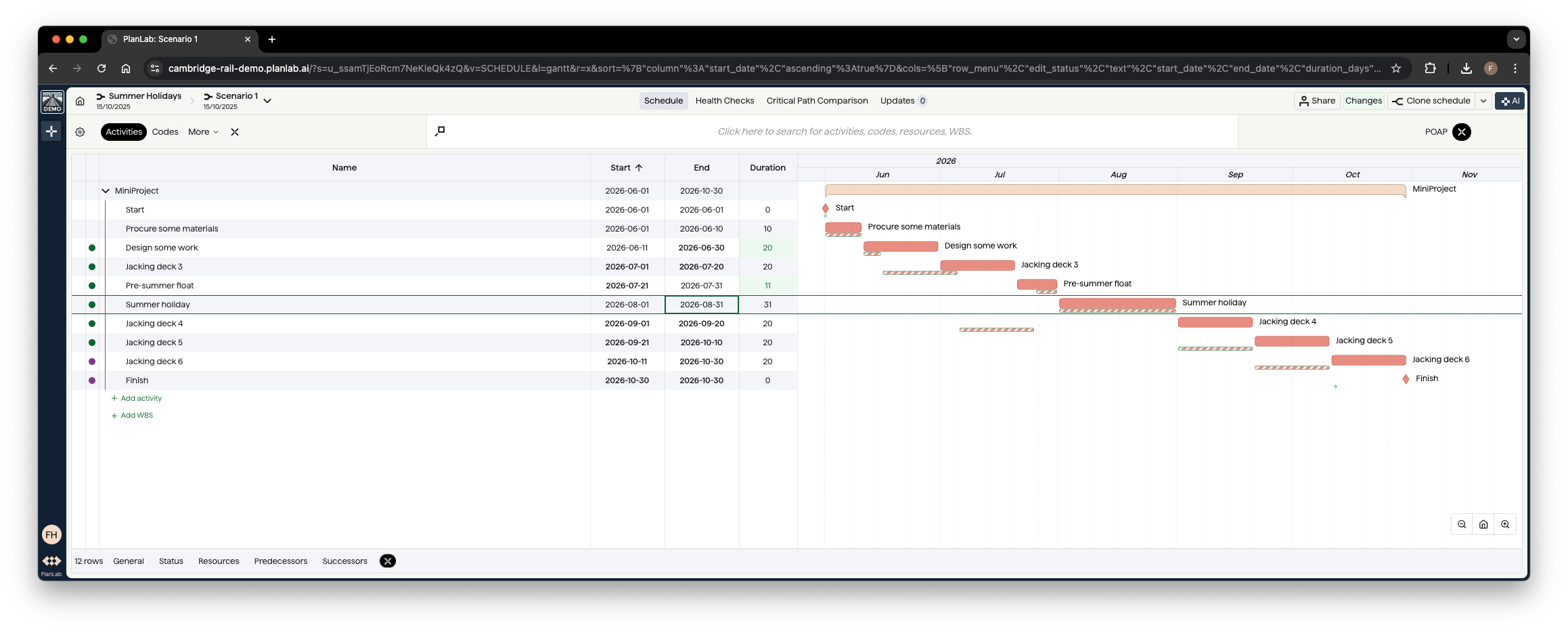This screenshot has width=1568, height=631.
Task: Click the plus icon in left sidebar
Action: [51, 131]
